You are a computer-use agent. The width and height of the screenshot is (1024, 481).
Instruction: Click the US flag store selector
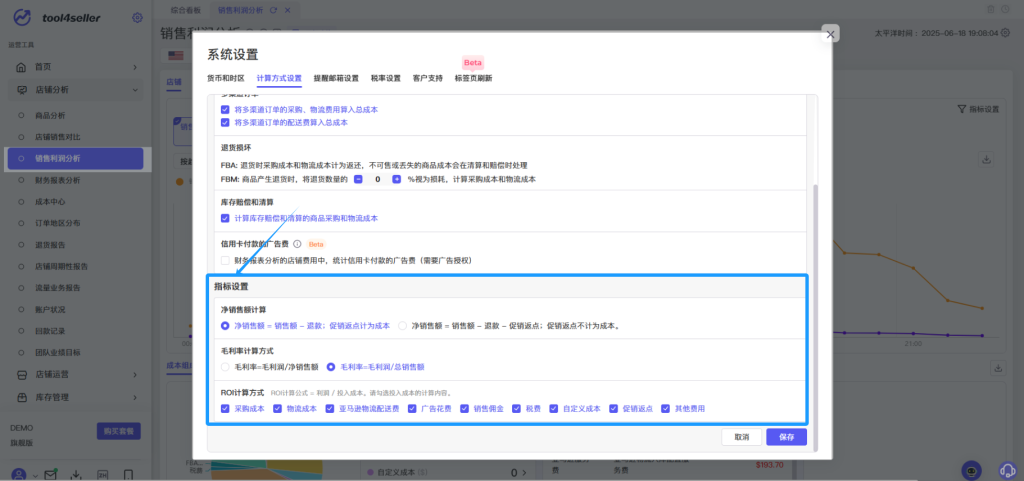176,55
